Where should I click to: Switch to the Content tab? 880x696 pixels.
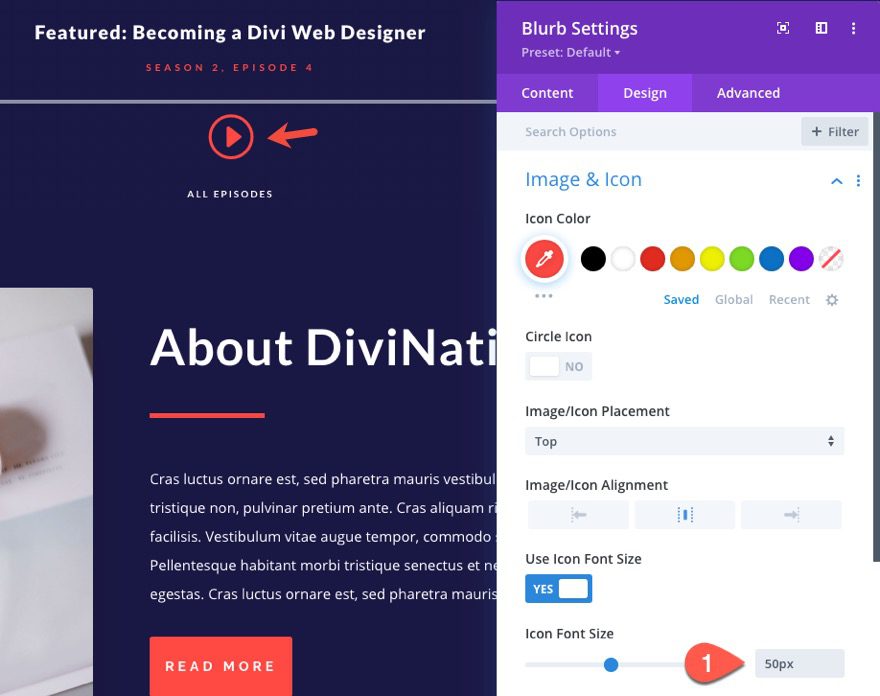(x=547, y=93)
